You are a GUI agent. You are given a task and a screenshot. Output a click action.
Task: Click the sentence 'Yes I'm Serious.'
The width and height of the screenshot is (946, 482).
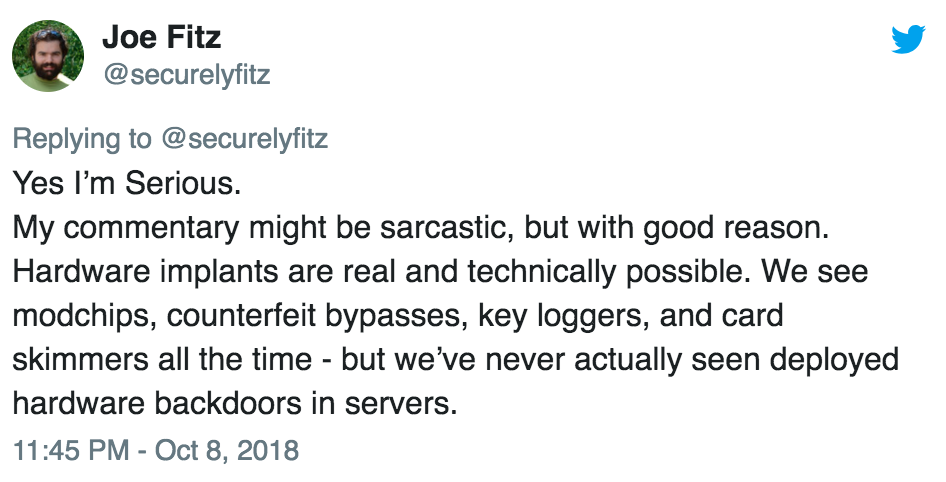[127, 183]
